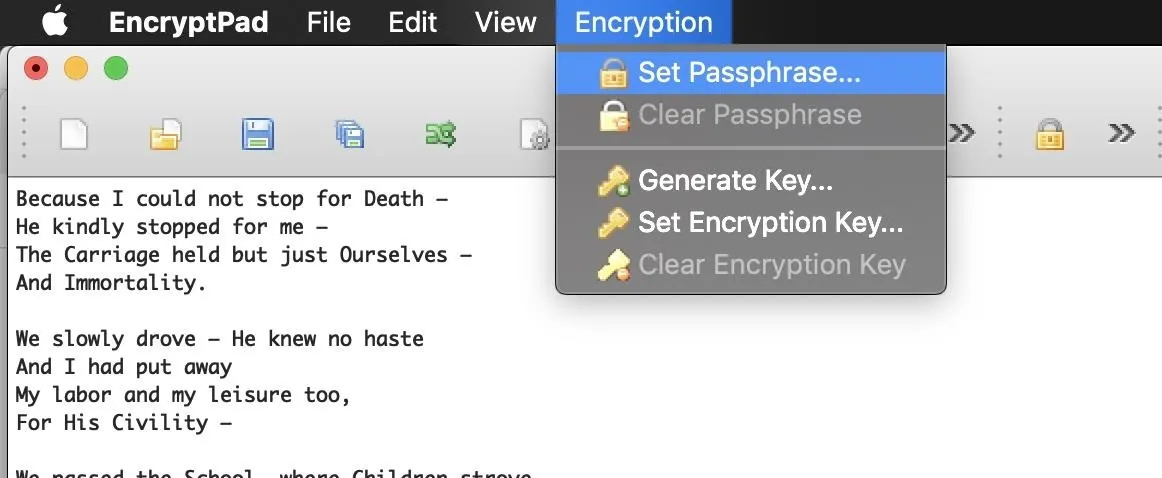Place cursor in the line "And Immortality."
Image resolution: width=1162 pixels, height=478 pixels.
point(111,282)
